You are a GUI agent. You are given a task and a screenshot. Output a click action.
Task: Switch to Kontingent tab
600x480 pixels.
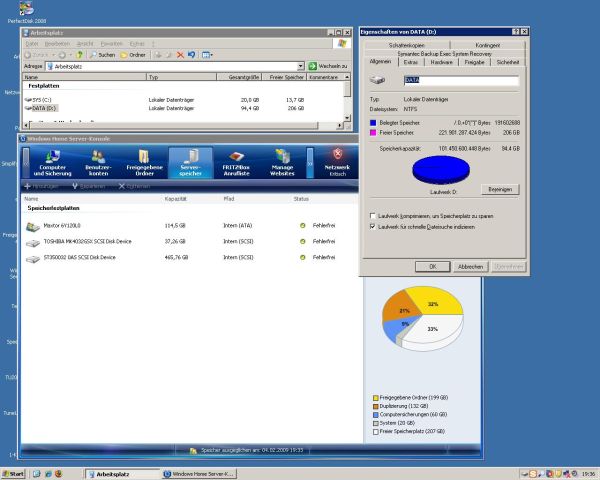488,45
